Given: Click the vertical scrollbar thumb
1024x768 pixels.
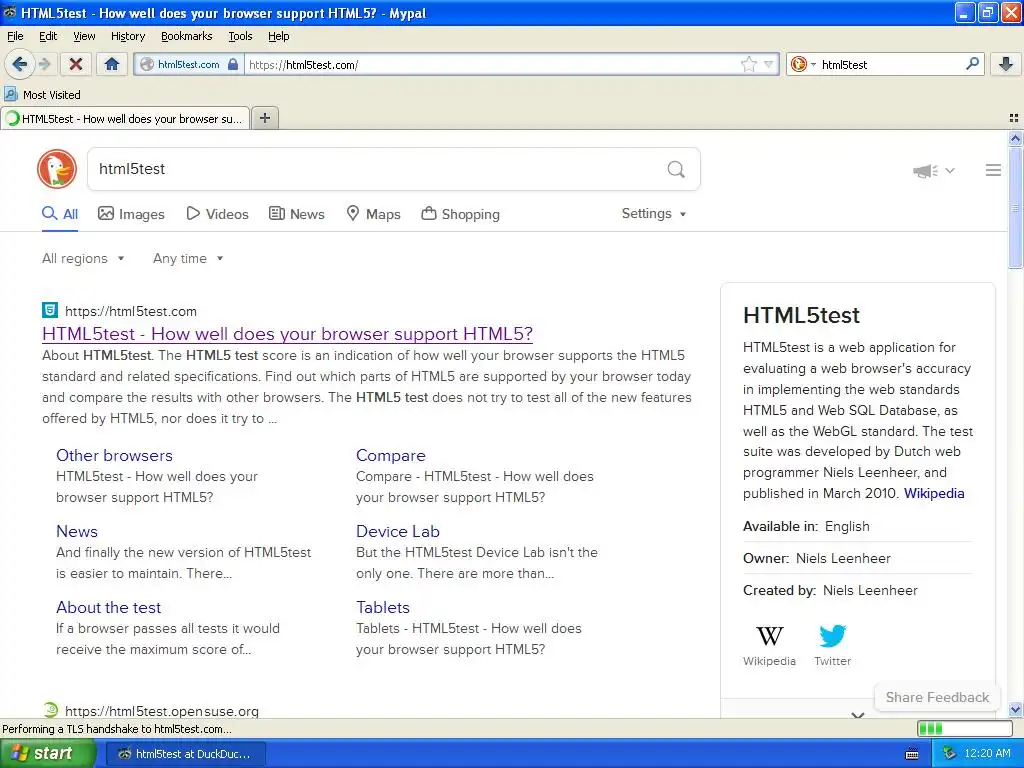Looking at the screenshot, I should tap(1015, 208).
